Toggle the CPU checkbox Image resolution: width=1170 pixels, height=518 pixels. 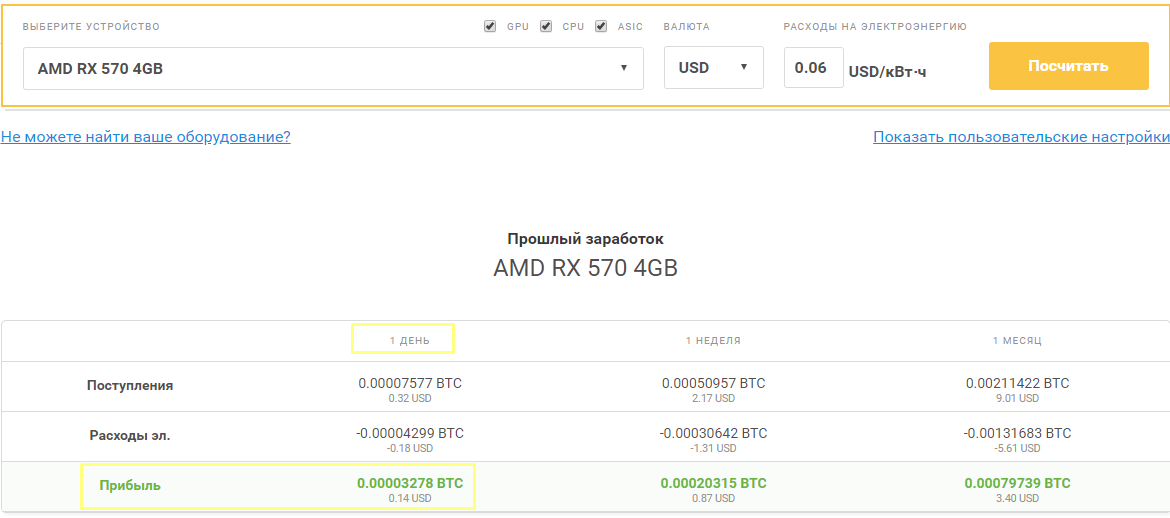[545, 26]
